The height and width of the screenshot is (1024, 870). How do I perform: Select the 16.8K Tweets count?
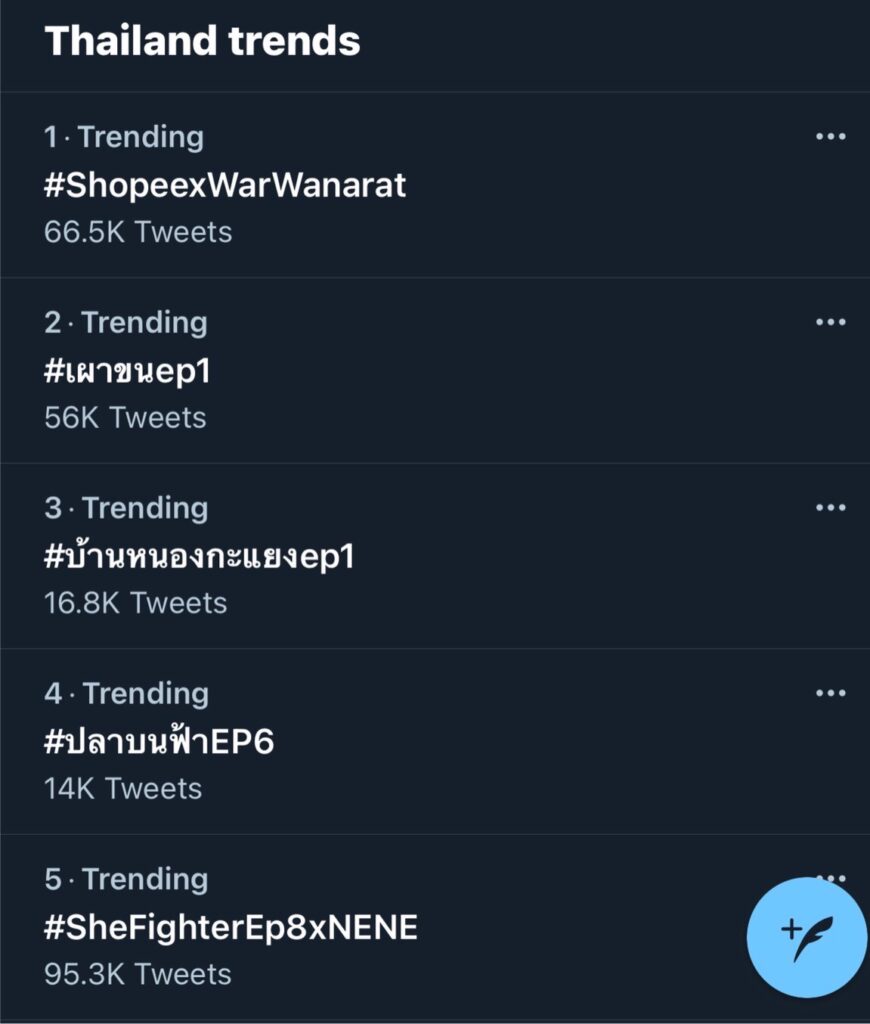pos(135,603)
